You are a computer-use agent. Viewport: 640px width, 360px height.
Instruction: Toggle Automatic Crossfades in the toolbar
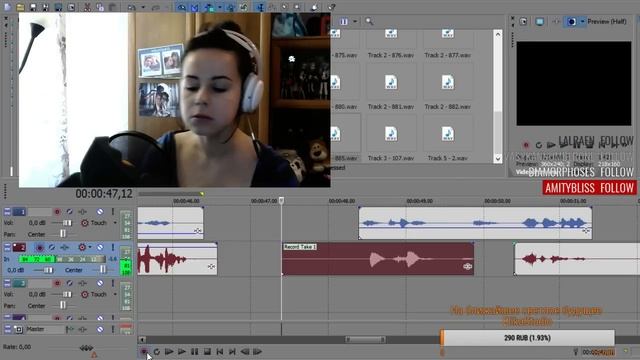point(194,7)
